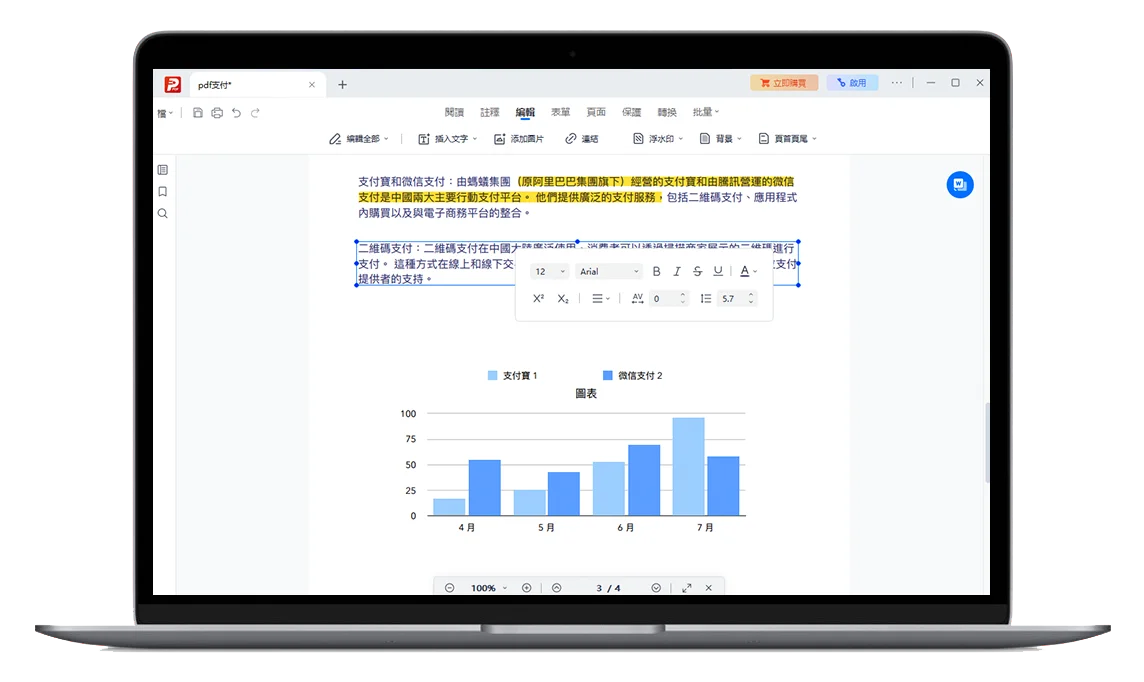Open the thumbnails panel in left sidebar
The image size is (1144, 682).
pos(163,170)
